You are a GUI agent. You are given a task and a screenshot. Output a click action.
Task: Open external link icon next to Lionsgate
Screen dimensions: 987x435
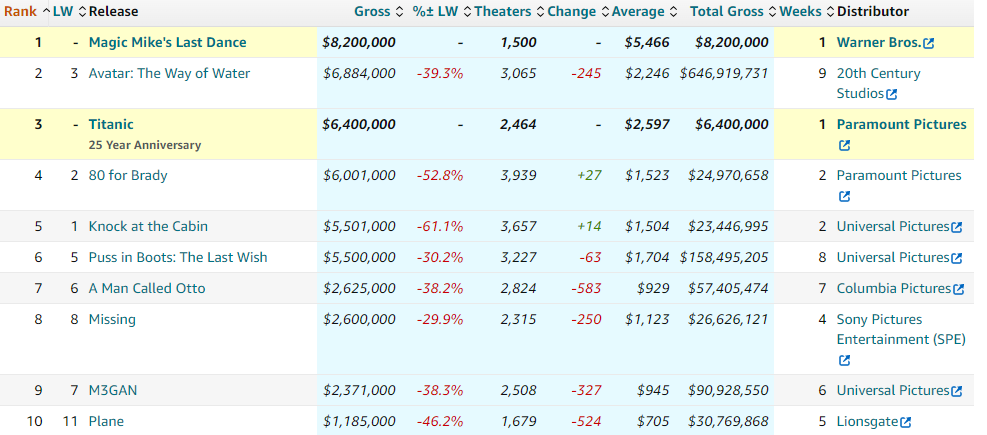coord(905,422)
